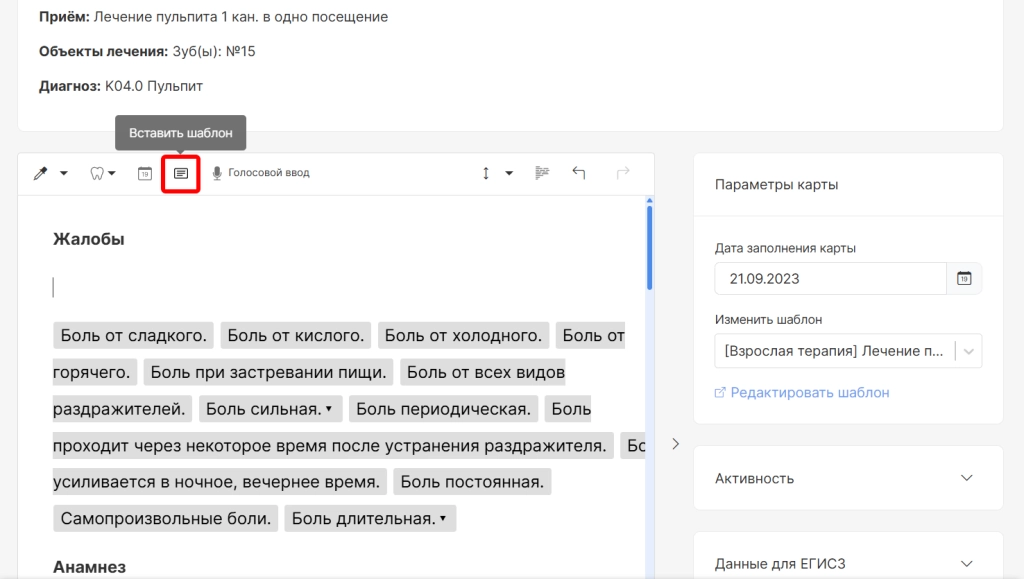Viewport: 1024px width, 579px height.
Task: Open the tooth selector icon menu
Action: pos(102,173)
